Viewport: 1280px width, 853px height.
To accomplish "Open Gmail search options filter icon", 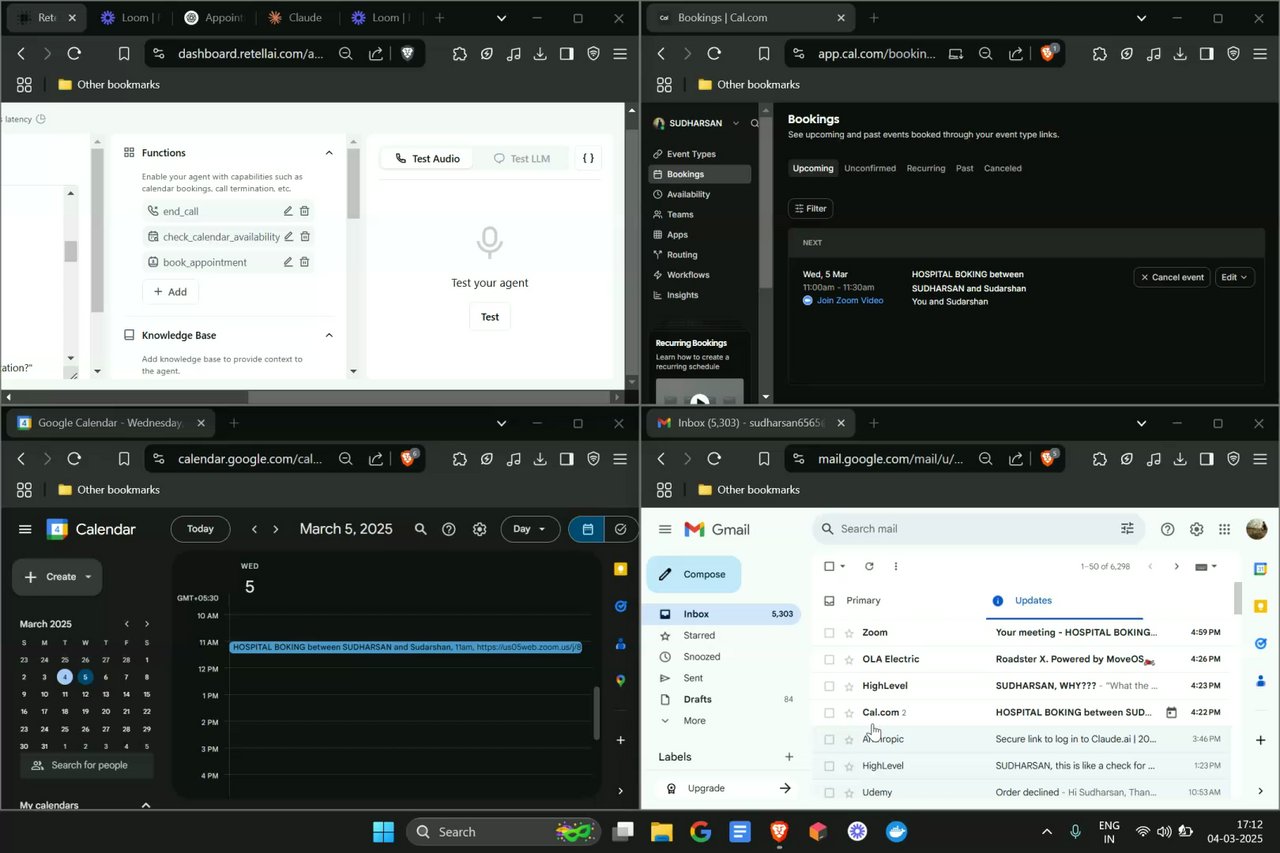I will [x=1127, y=529].
